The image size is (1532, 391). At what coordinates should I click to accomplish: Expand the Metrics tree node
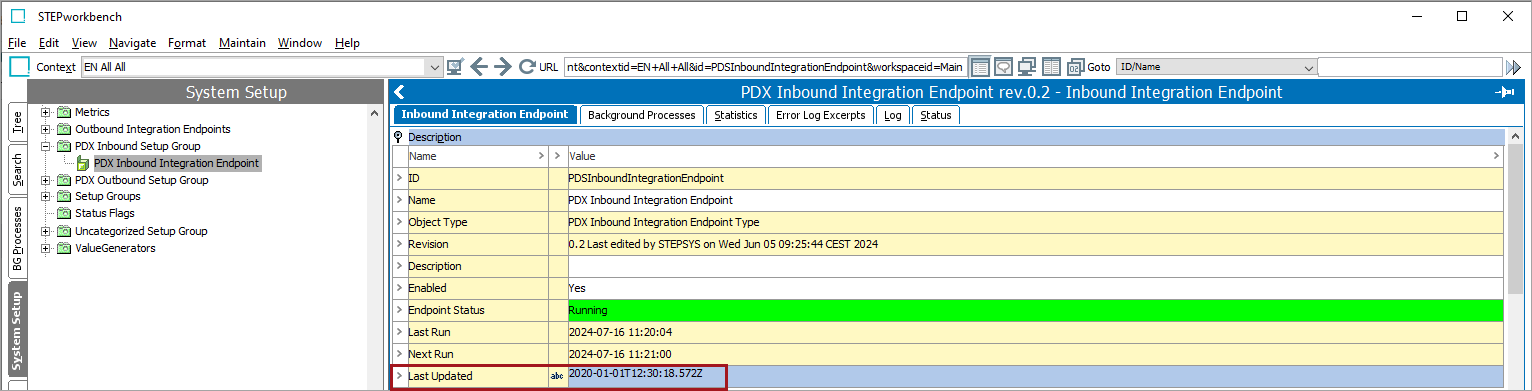pyautogui.click(x=46, y=112)
